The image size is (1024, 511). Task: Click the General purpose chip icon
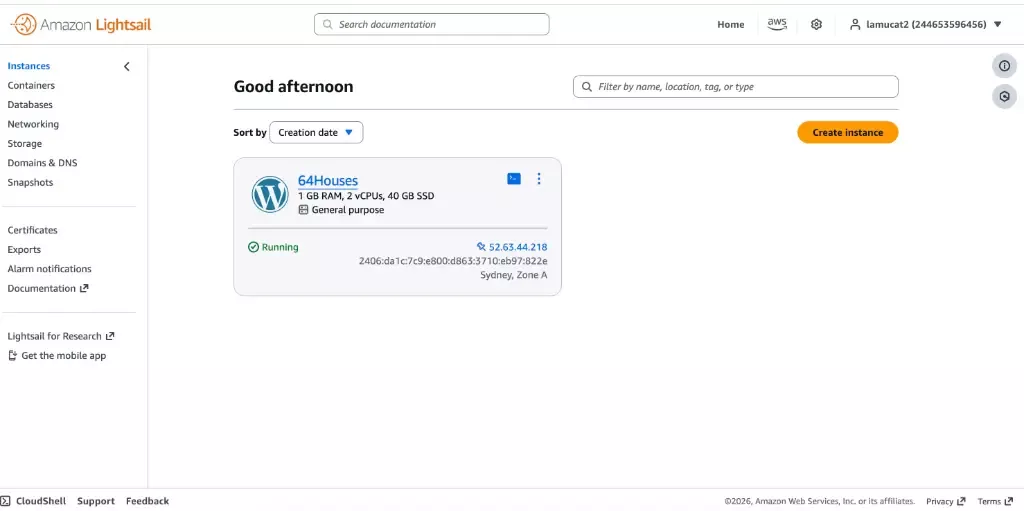pyautogui.click(x=303, y=210)
